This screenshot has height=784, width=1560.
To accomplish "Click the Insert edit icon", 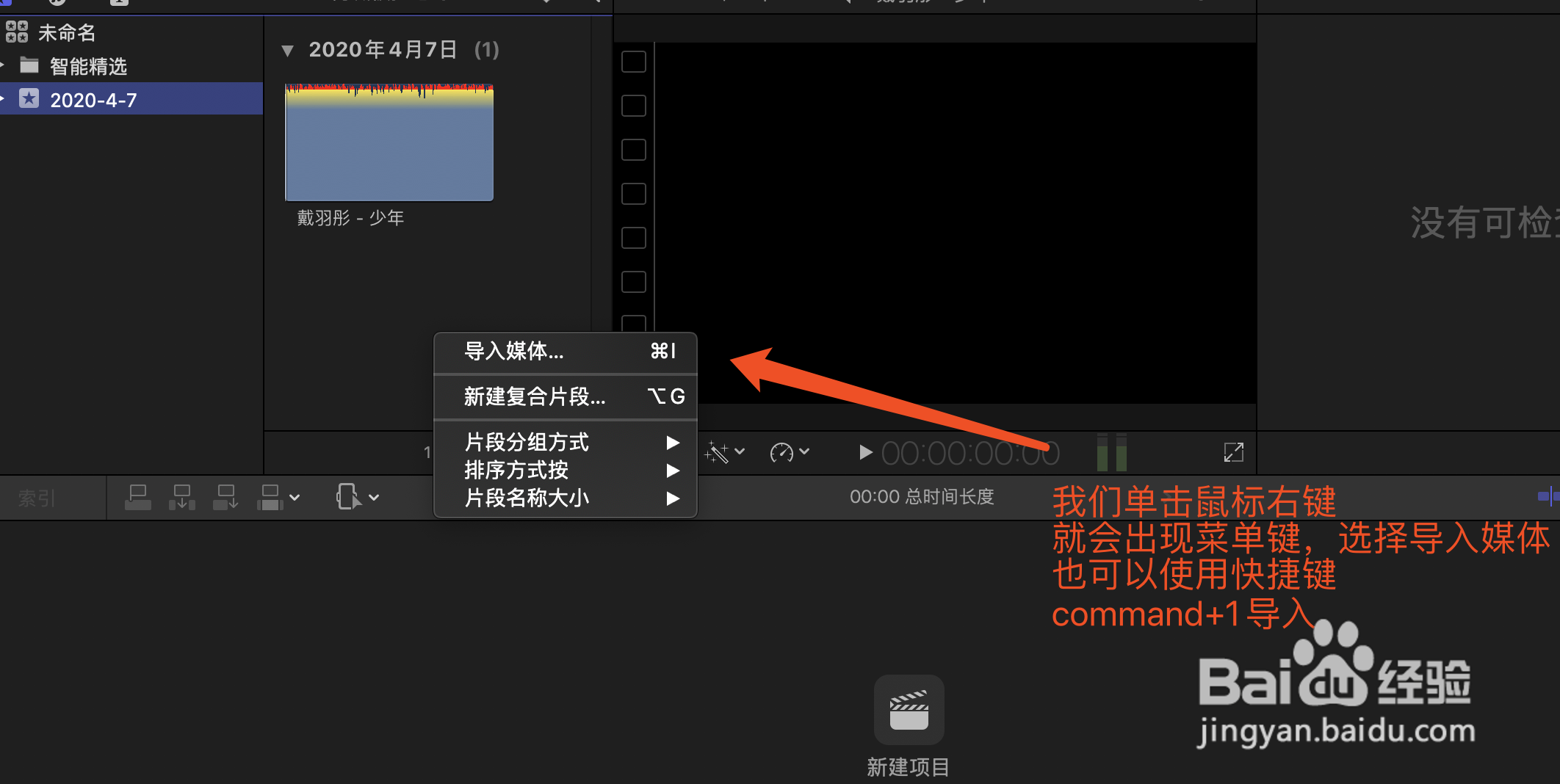I will click(181, 496).
